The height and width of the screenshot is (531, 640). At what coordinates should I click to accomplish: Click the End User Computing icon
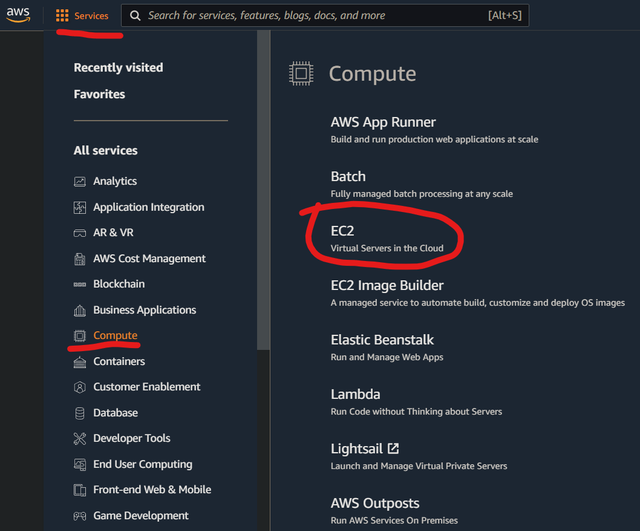(80, 464)
